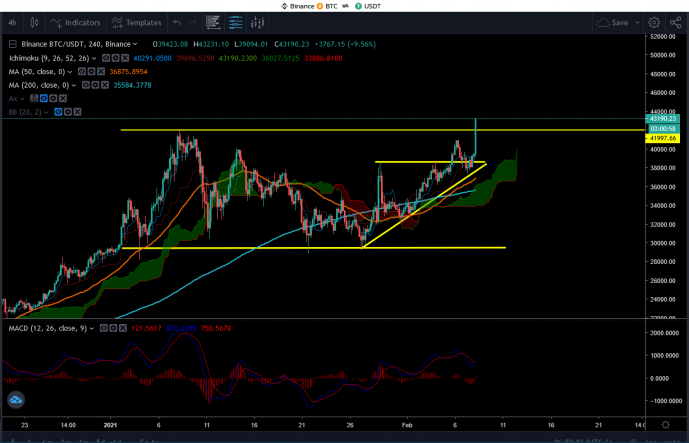Click the 36875.8954 MA 50 value
This screenshot has width=689, height=443.
click(129, 72)
